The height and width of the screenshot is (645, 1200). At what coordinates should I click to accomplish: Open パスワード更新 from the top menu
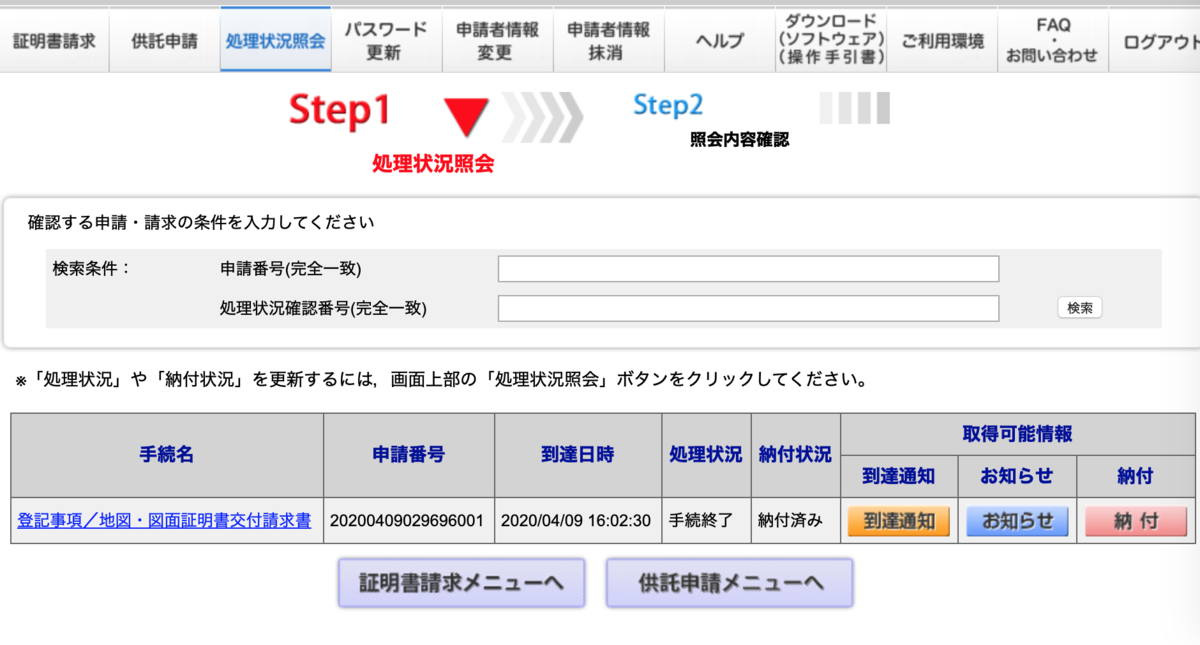click(387, 39)
